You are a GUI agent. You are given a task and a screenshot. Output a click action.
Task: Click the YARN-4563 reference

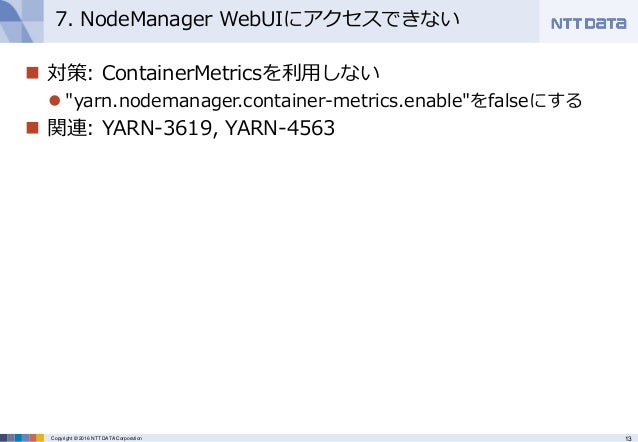click(x=280, y=128)
